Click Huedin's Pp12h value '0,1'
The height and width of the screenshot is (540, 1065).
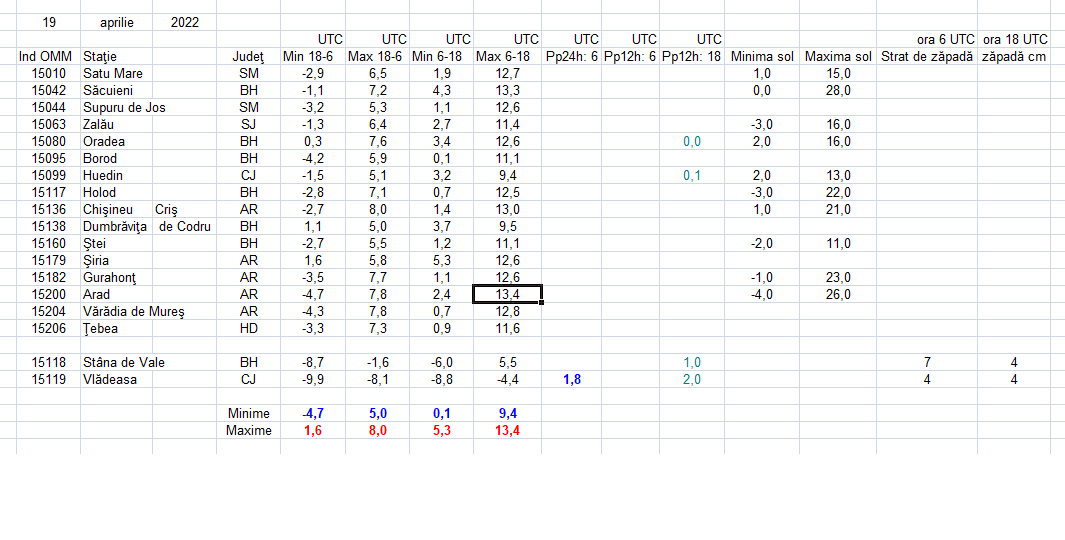692,175
